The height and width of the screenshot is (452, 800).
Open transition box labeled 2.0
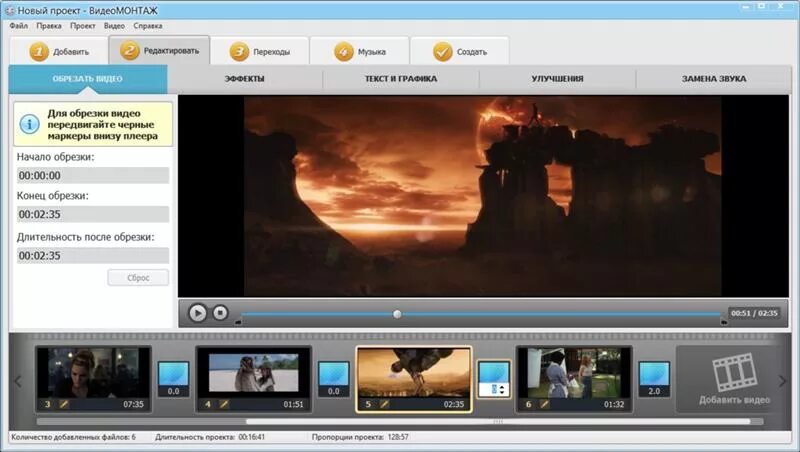[x=654, y=379]
